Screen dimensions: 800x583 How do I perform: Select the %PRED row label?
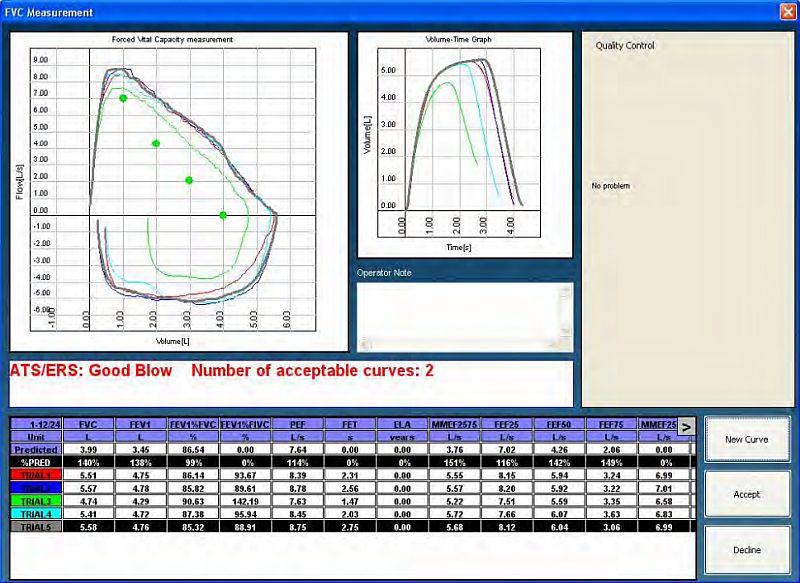[36, 464]
